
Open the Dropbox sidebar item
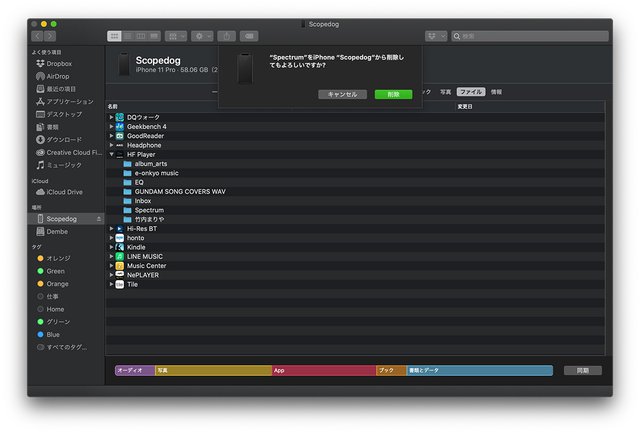59,63
